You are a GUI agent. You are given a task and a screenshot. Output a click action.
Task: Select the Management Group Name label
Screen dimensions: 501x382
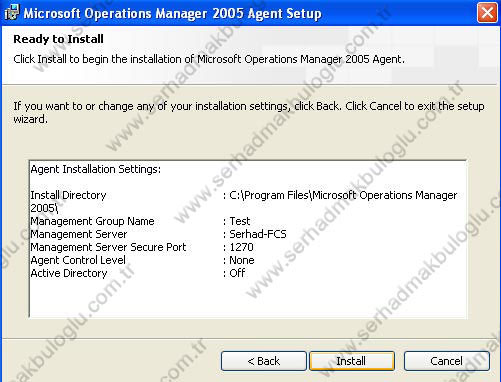point(92,221)
